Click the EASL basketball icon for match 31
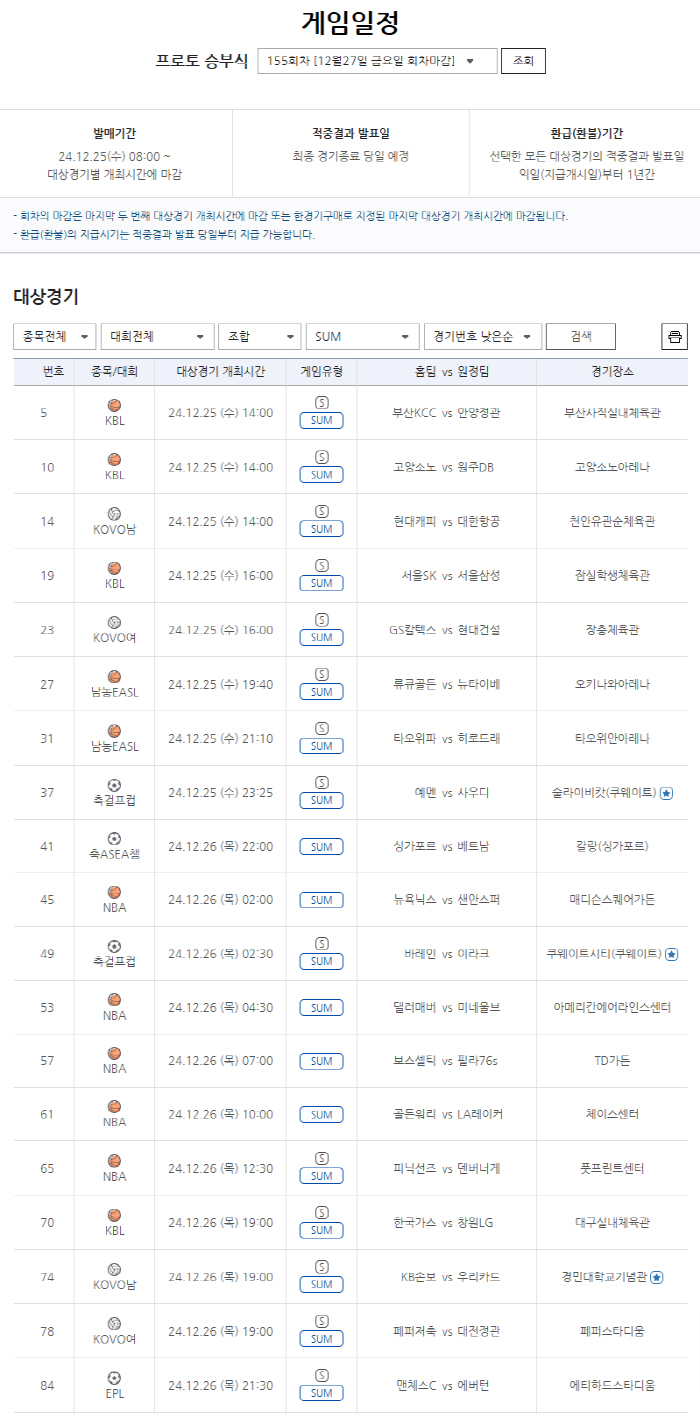This screenshot has width=700, height=1414. tap(114, 731)
